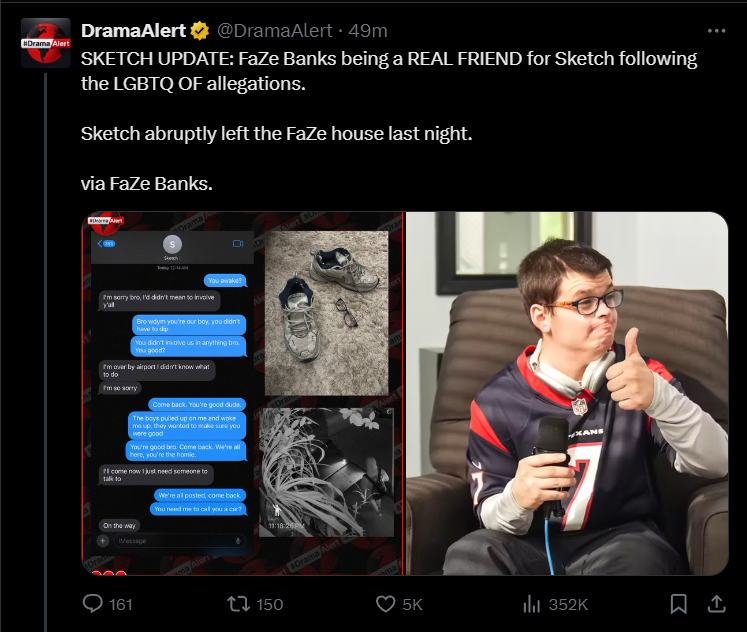
Task: Open DramaAlert profile avatar
Action: pos(46,43)
